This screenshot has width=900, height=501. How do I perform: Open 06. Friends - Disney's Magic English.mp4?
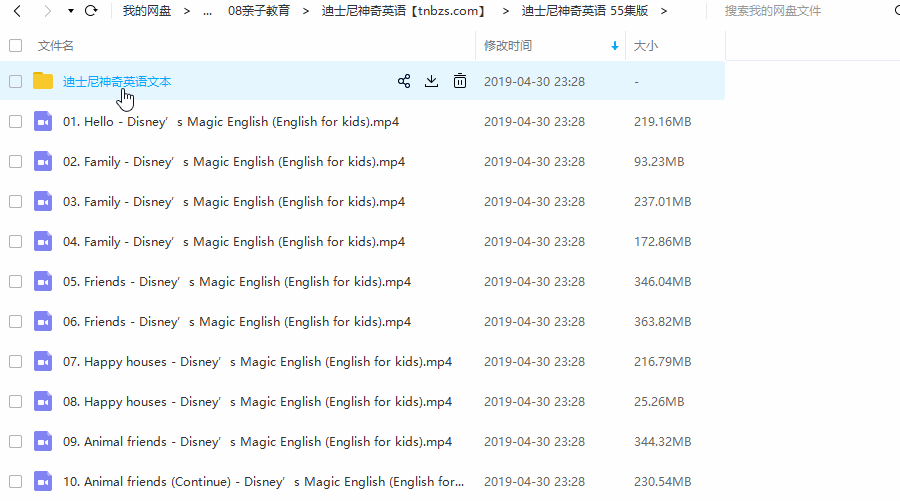pos(237,322)
